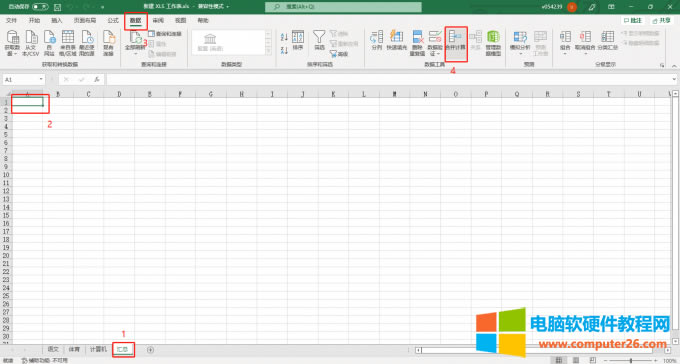Viewport: 680px width, 364px height.
Task: Click the Text to Columns (分列) icon
Action: pyautogui.click(x=376, y=40)
